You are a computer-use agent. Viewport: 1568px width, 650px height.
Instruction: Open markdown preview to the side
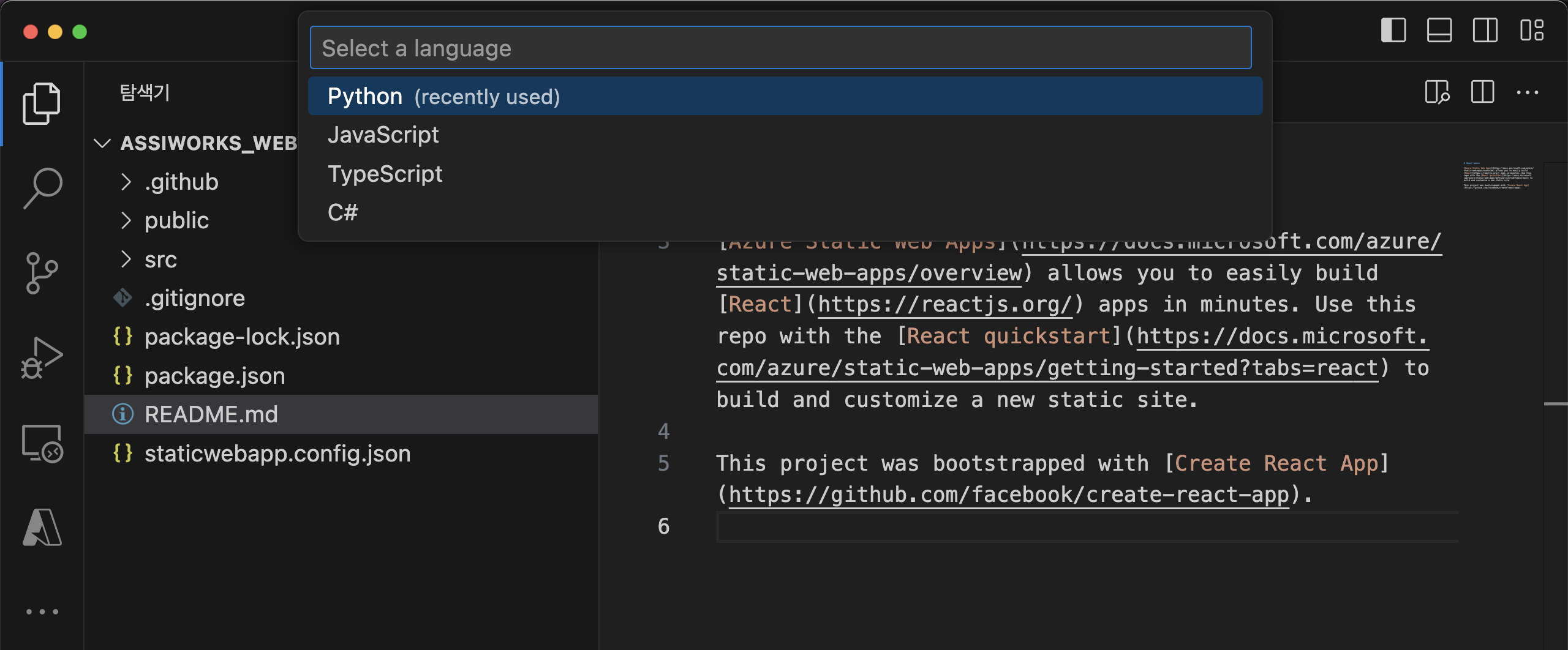click(x=1436, y=93)
